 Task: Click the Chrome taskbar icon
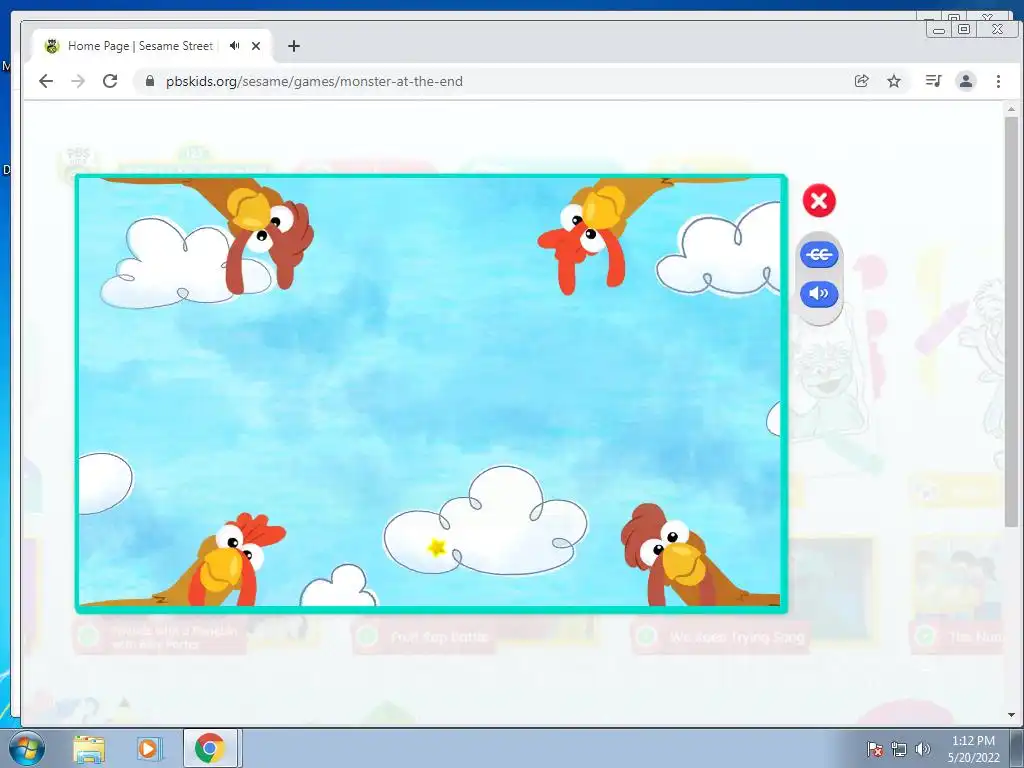point(210,748)
